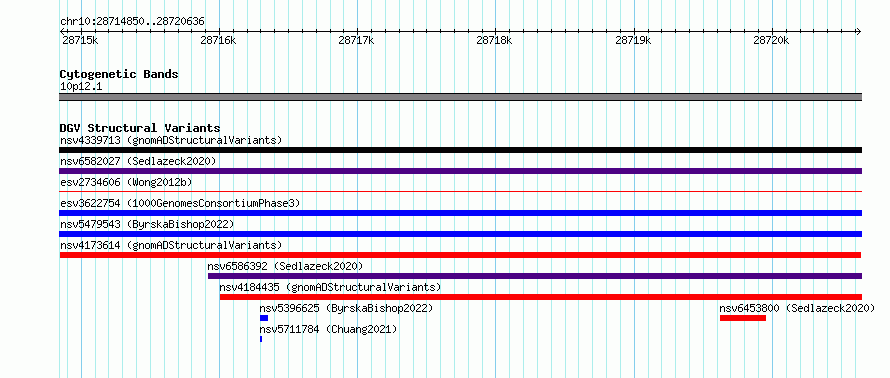Open variant label nsv4184435 (gnomADStructuralVariants)
Image resolution: width=890 pixels, height=378 pixels.
point(330,287)
